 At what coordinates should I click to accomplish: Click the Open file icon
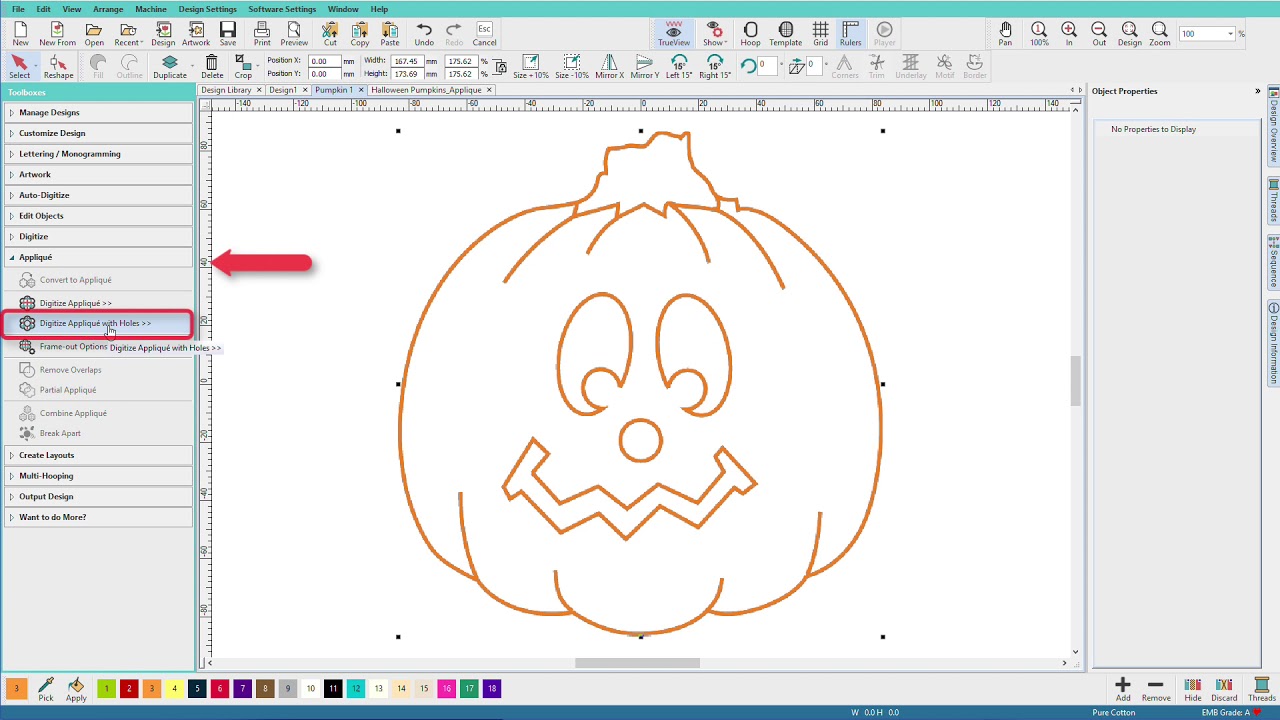(93, 34)
